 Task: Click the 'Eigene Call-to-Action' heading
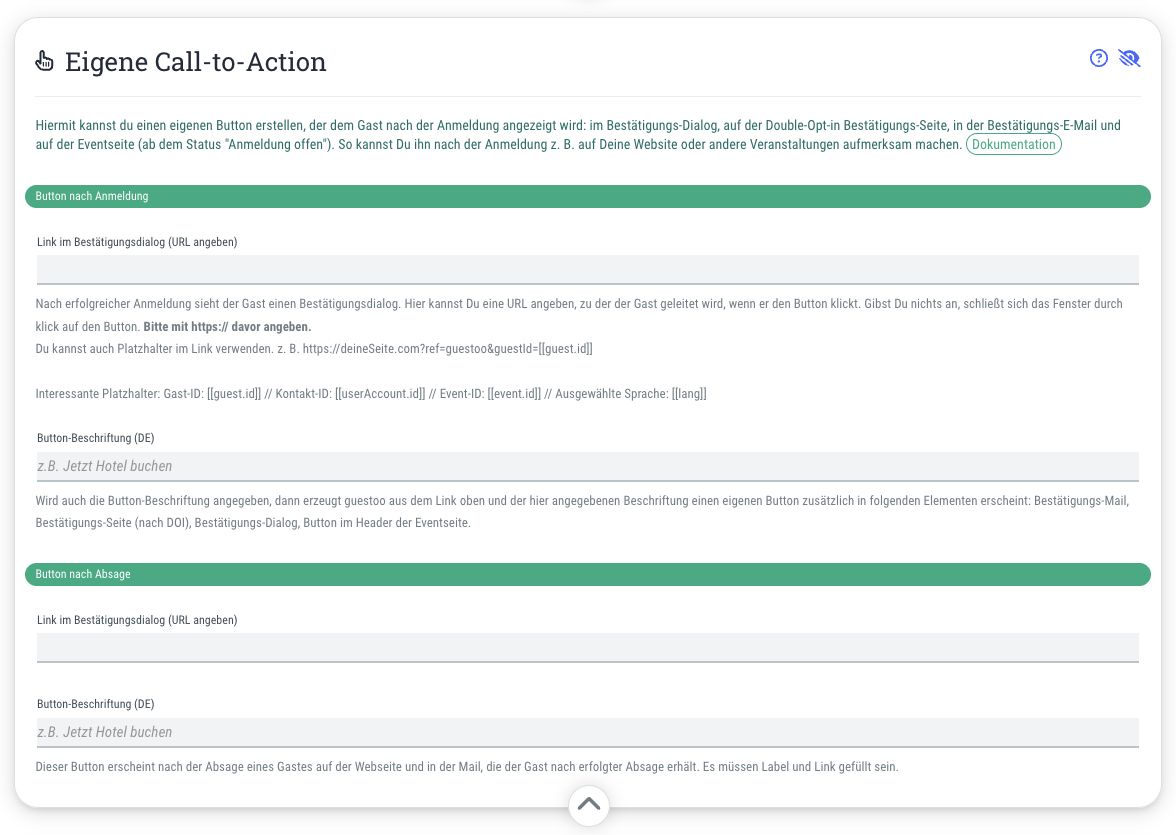coord(196,62)
